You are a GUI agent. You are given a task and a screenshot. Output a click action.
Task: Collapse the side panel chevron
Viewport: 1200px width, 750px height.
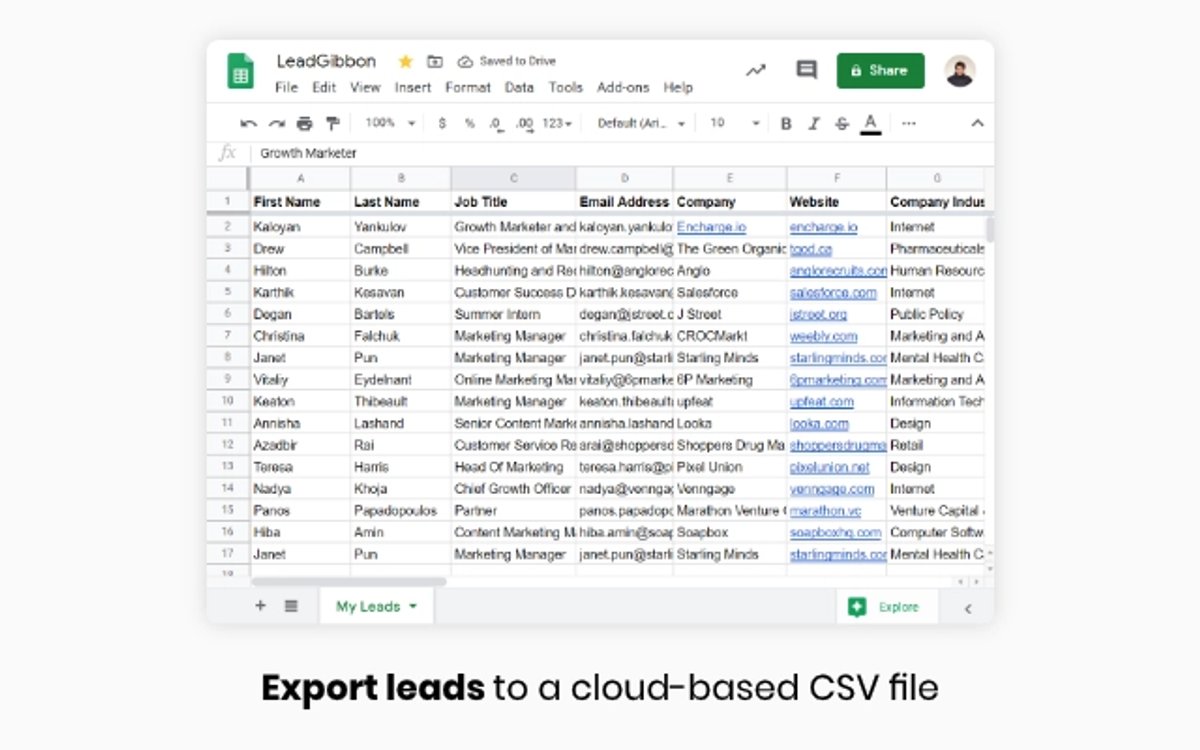tap(967, 607)
